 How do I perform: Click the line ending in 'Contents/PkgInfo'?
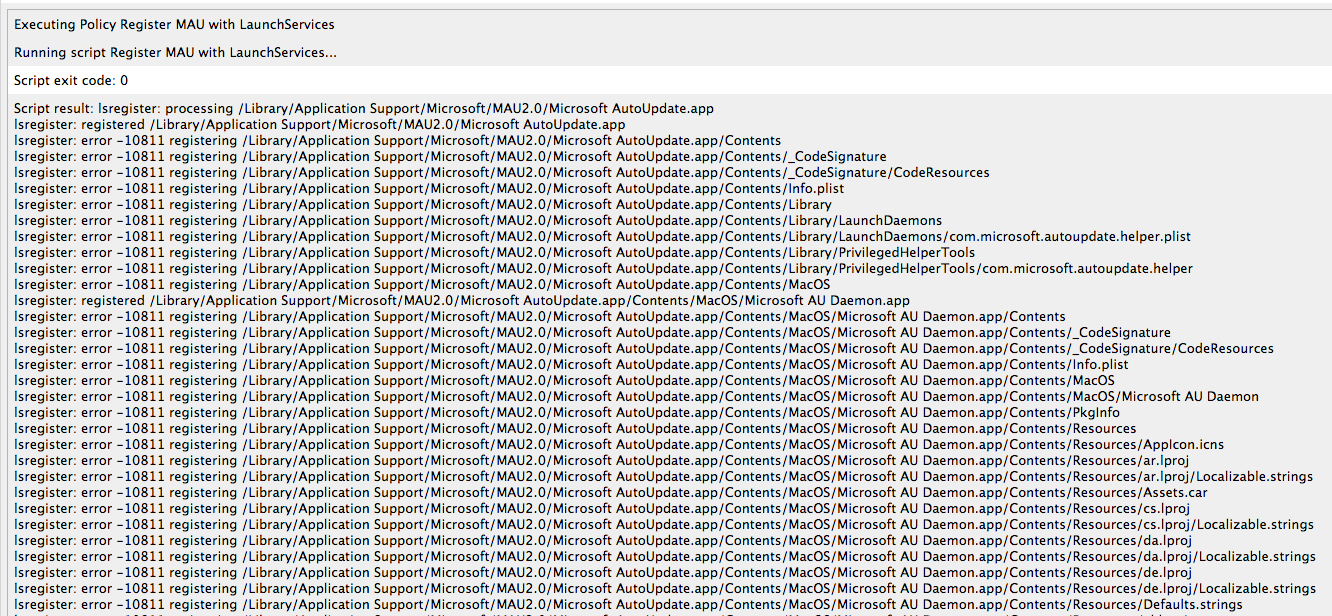(567, 412)
